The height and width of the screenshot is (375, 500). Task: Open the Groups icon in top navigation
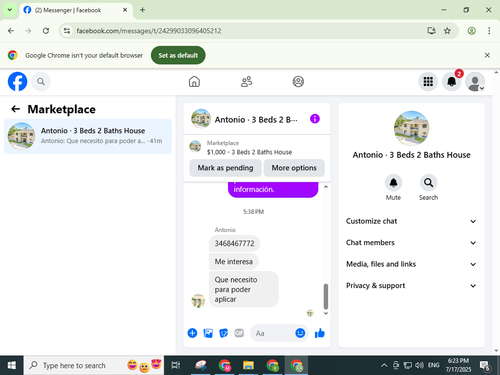point(298,81)
